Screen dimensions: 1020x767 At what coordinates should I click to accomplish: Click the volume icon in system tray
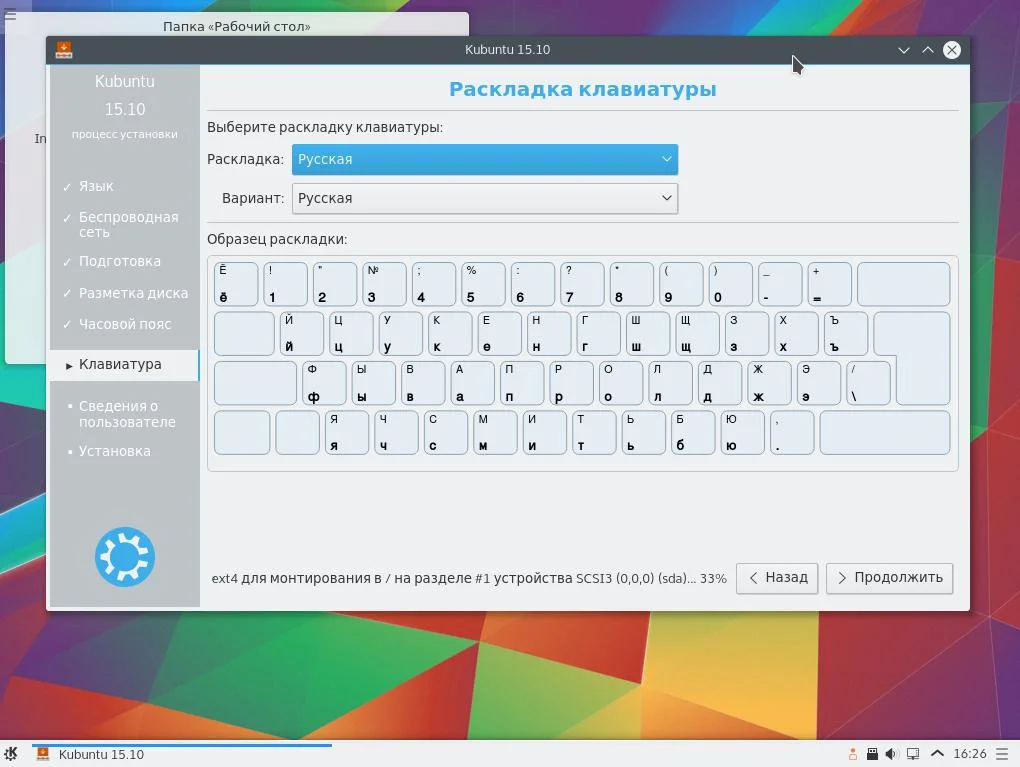(x=891, y=754)
